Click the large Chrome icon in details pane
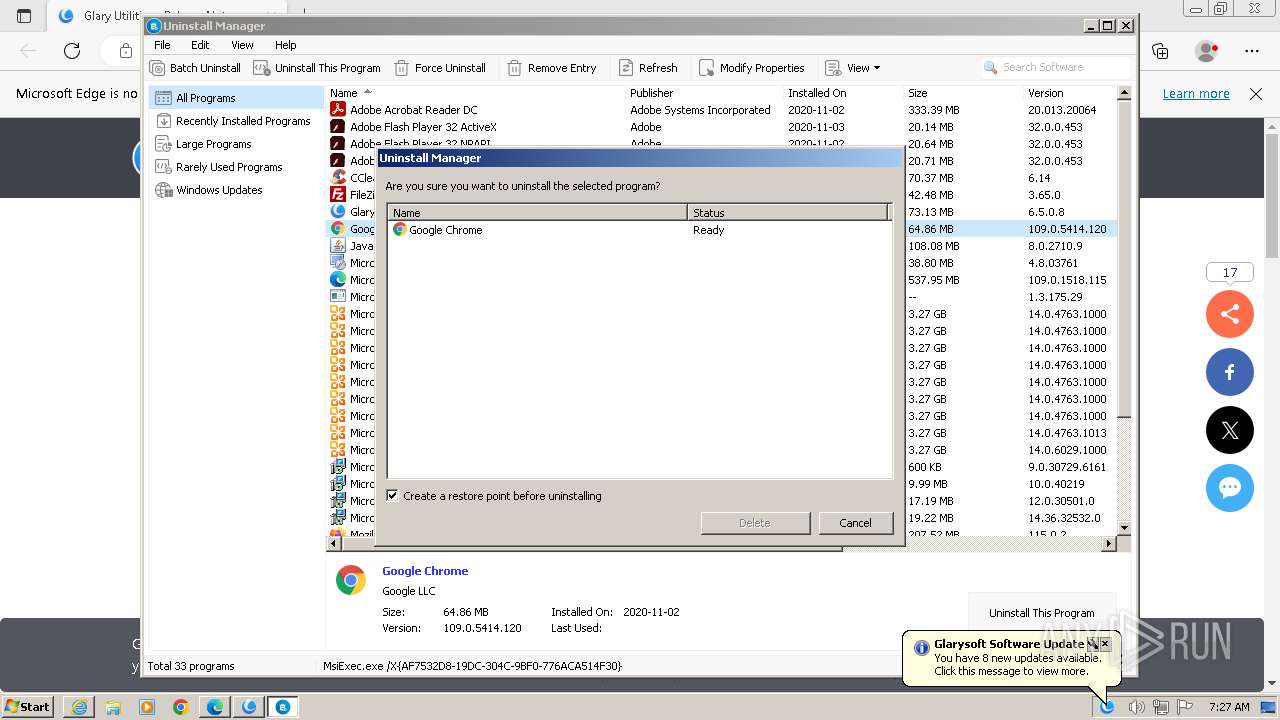 (x=351, y=580)
